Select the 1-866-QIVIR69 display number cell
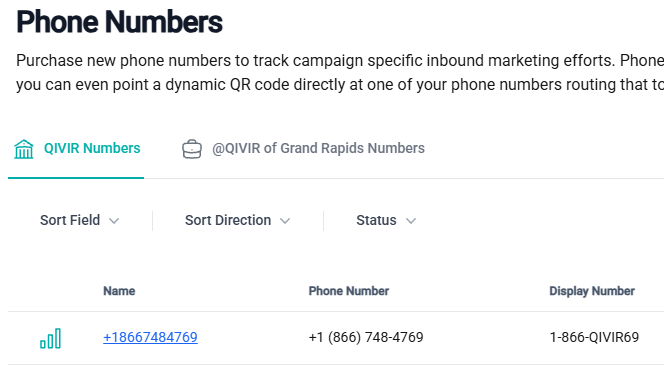The width and height of the screenshot is (664, 373). coord(594,337)
